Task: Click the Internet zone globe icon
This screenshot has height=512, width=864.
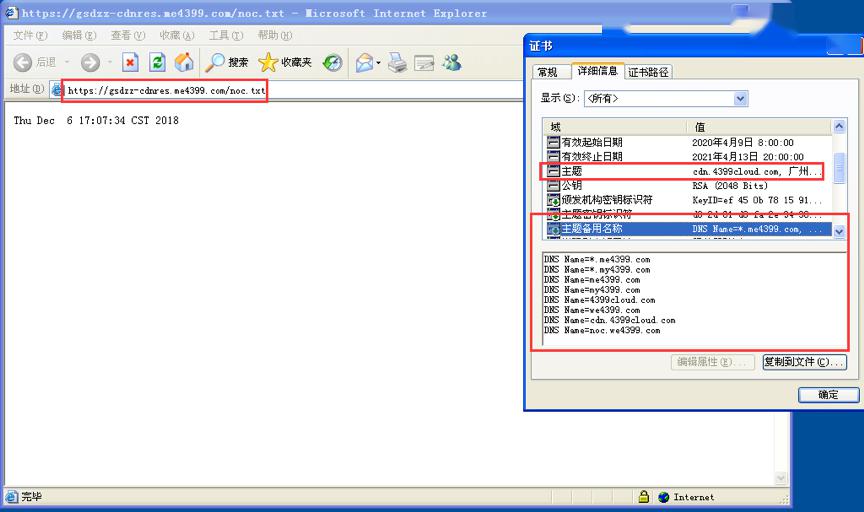Action: (663, 497)
